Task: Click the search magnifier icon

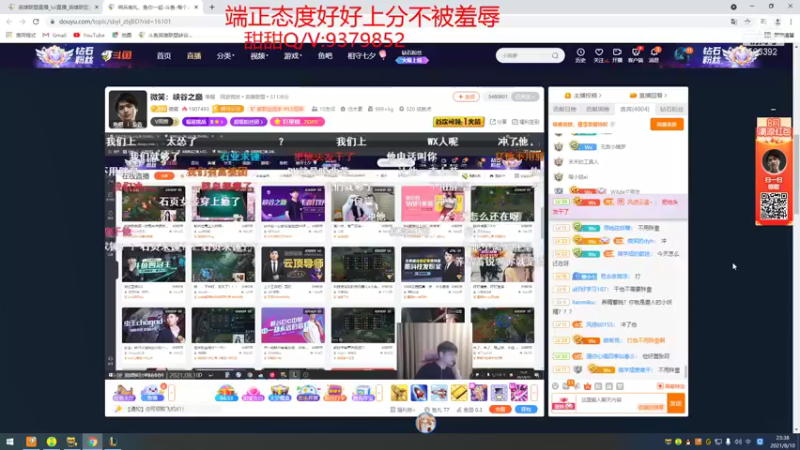Action: 555,56
